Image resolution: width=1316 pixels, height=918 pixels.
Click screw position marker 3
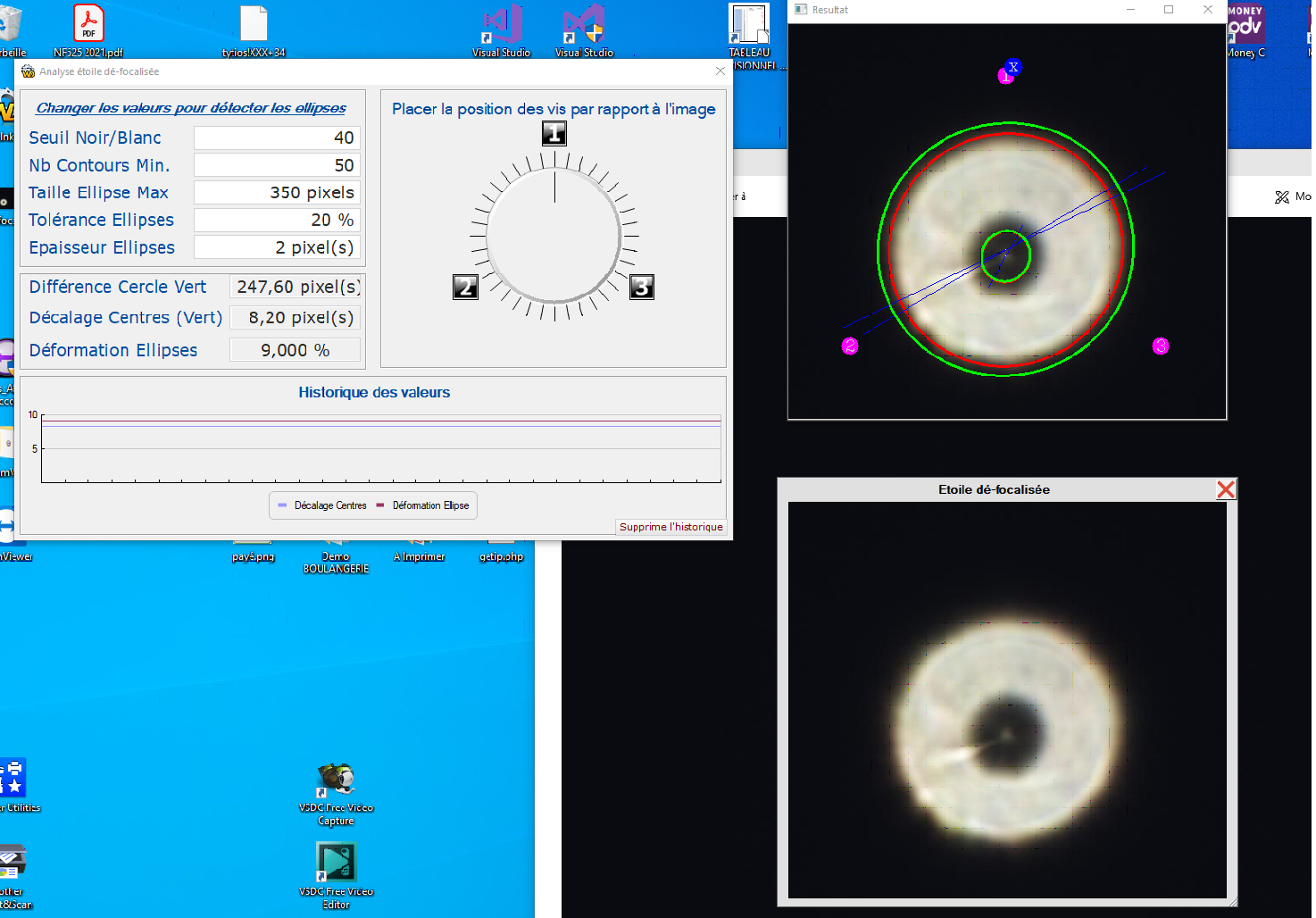click(642, 287)
